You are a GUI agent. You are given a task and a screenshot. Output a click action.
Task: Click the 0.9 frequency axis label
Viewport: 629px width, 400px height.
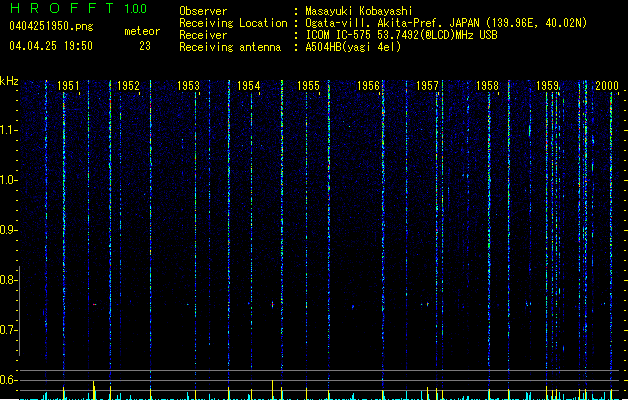(8, 230)
